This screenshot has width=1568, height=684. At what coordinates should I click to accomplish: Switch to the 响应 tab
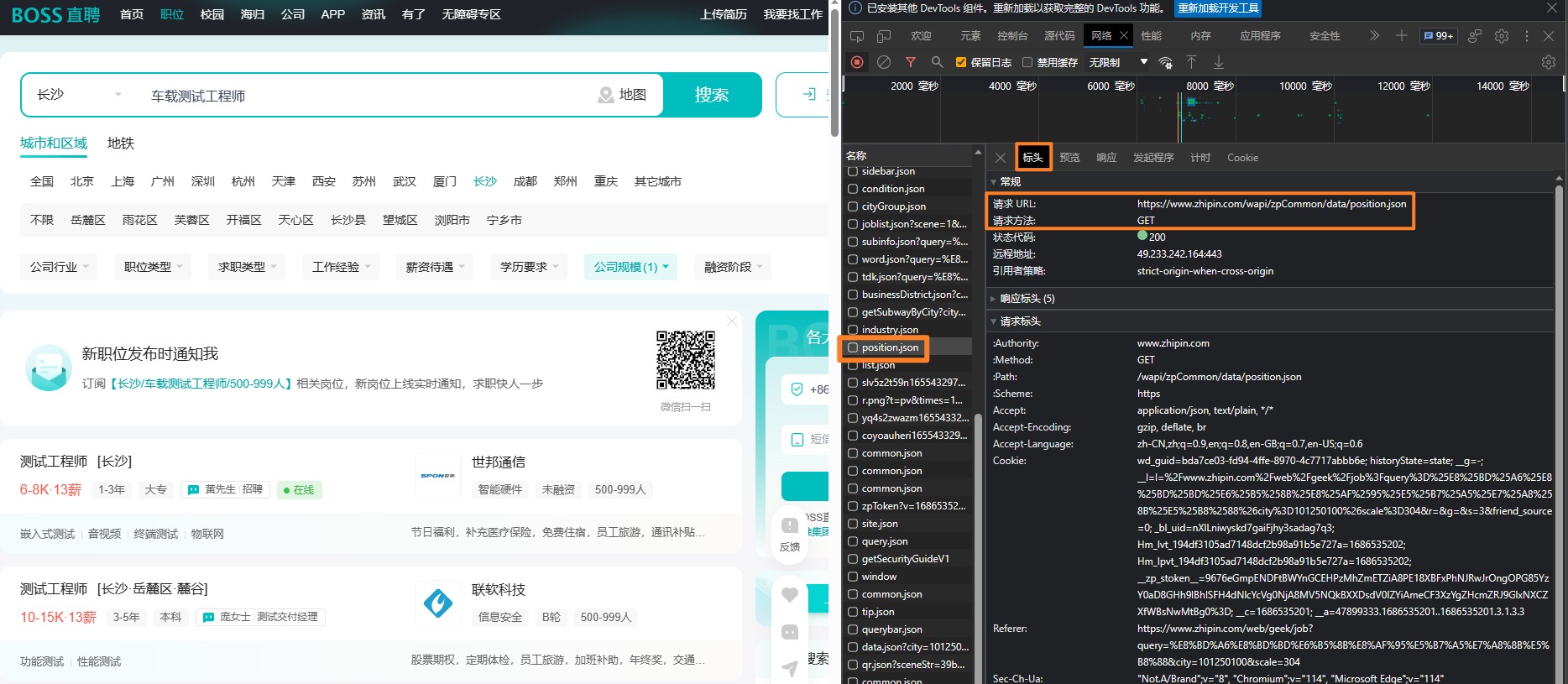click(1106, 158)
